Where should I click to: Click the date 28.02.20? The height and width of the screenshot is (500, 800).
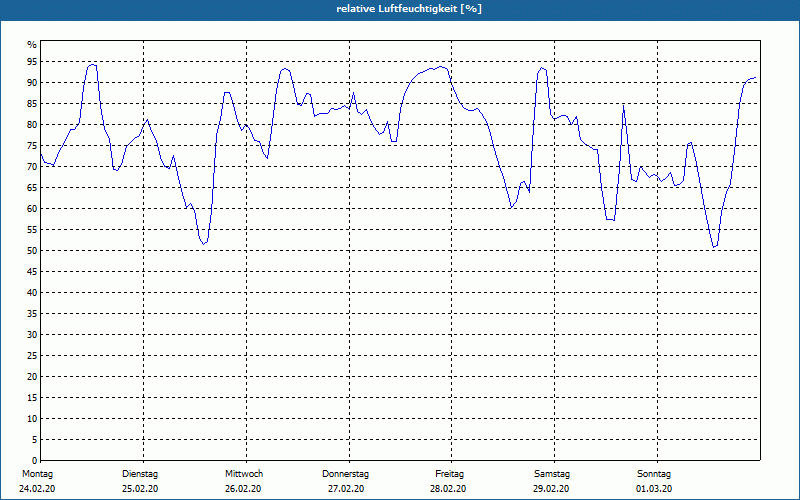pos(448,489)
